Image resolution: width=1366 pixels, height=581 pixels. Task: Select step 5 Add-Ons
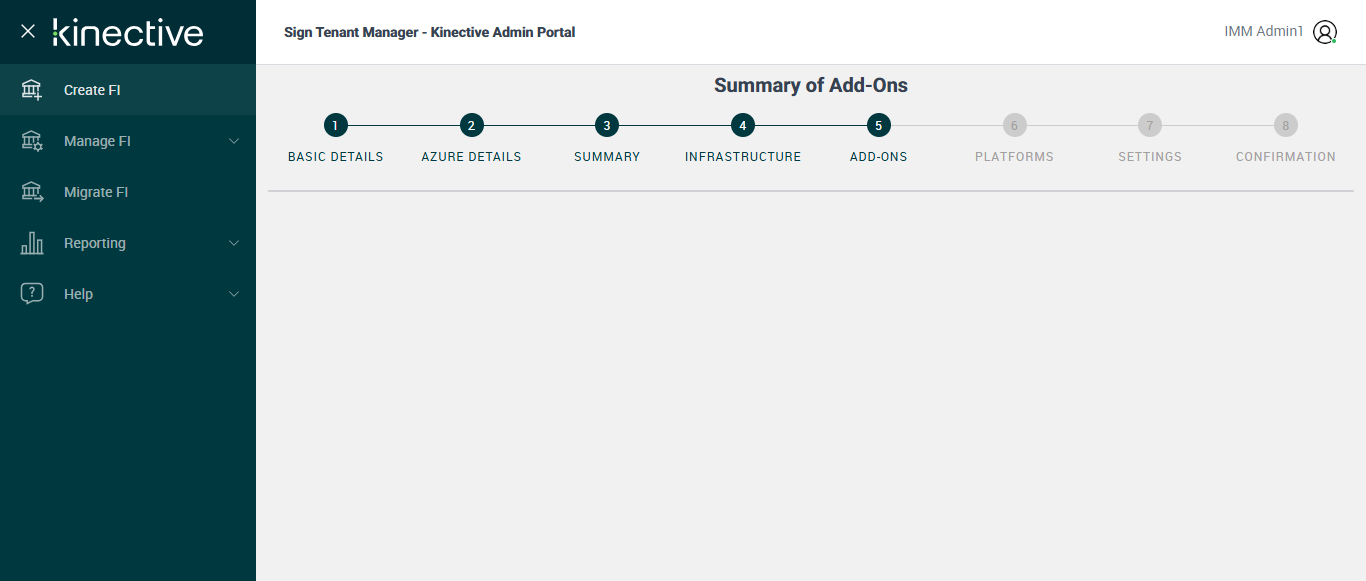click(x=879, y=126)
